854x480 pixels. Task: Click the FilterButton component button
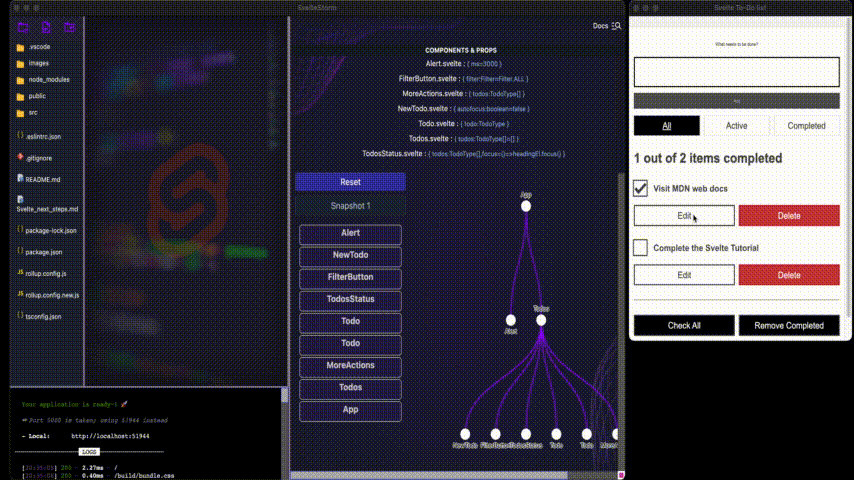click(x=350, y=278)
